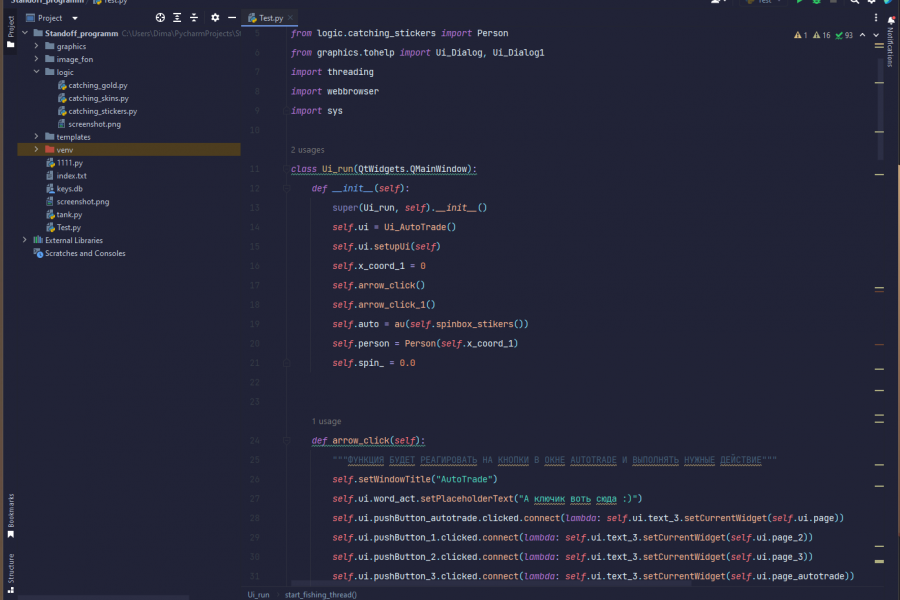
Task: Click the green Run button in toolbar
Action: 799,2
